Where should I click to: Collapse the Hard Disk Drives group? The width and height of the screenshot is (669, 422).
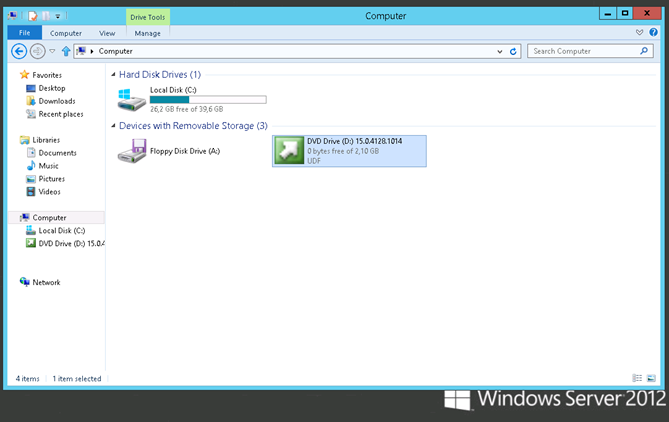112,75
